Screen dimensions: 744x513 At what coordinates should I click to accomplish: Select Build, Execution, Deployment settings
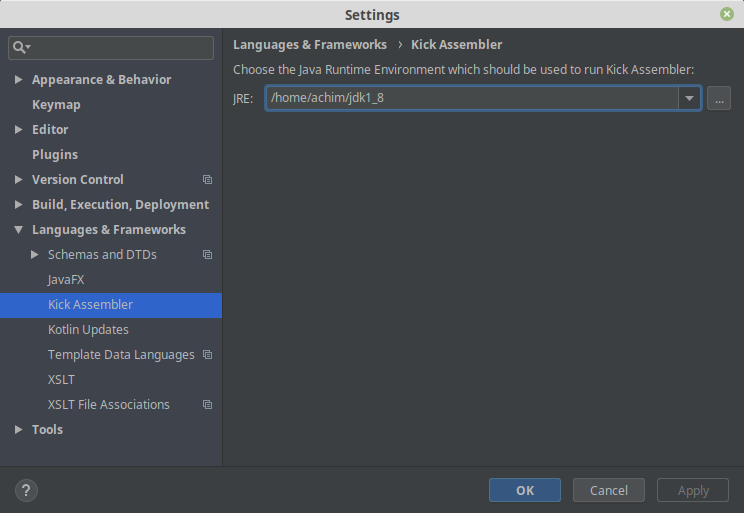(x=121, y=205)
